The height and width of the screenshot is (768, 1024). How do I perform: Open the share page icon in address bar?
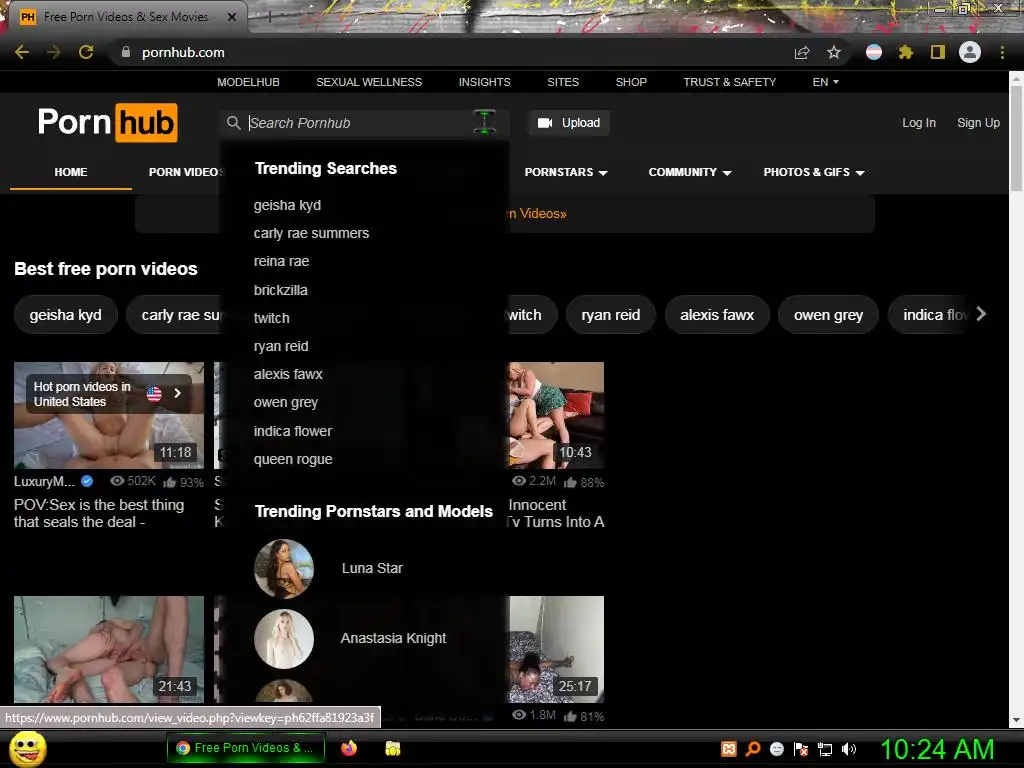802,52
